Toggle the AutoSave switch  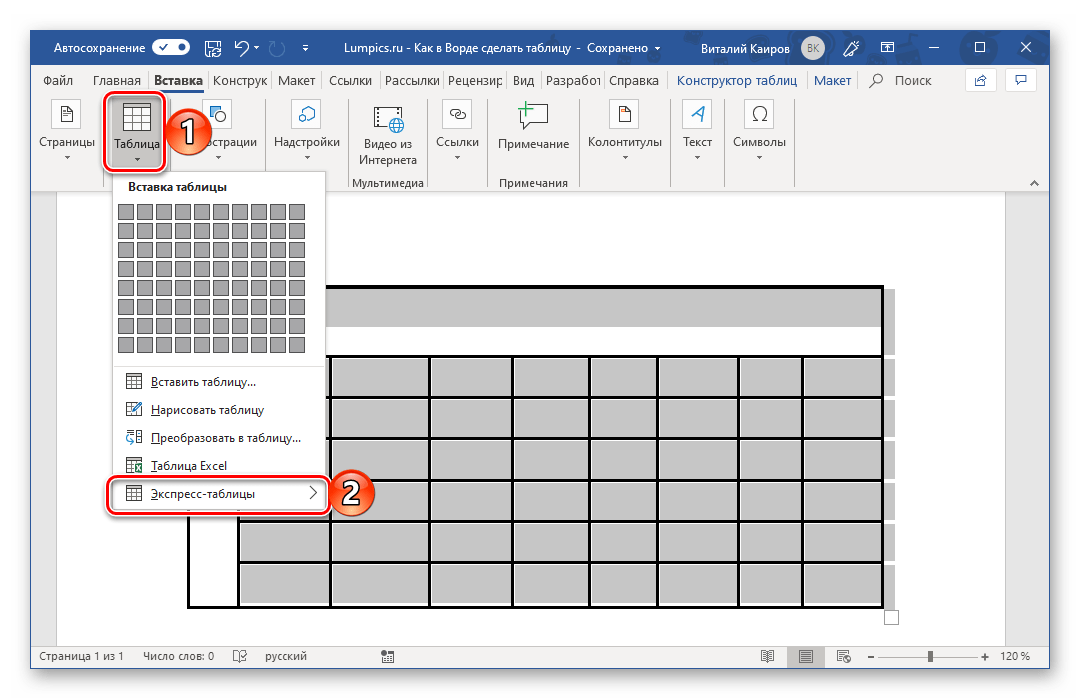171,48
